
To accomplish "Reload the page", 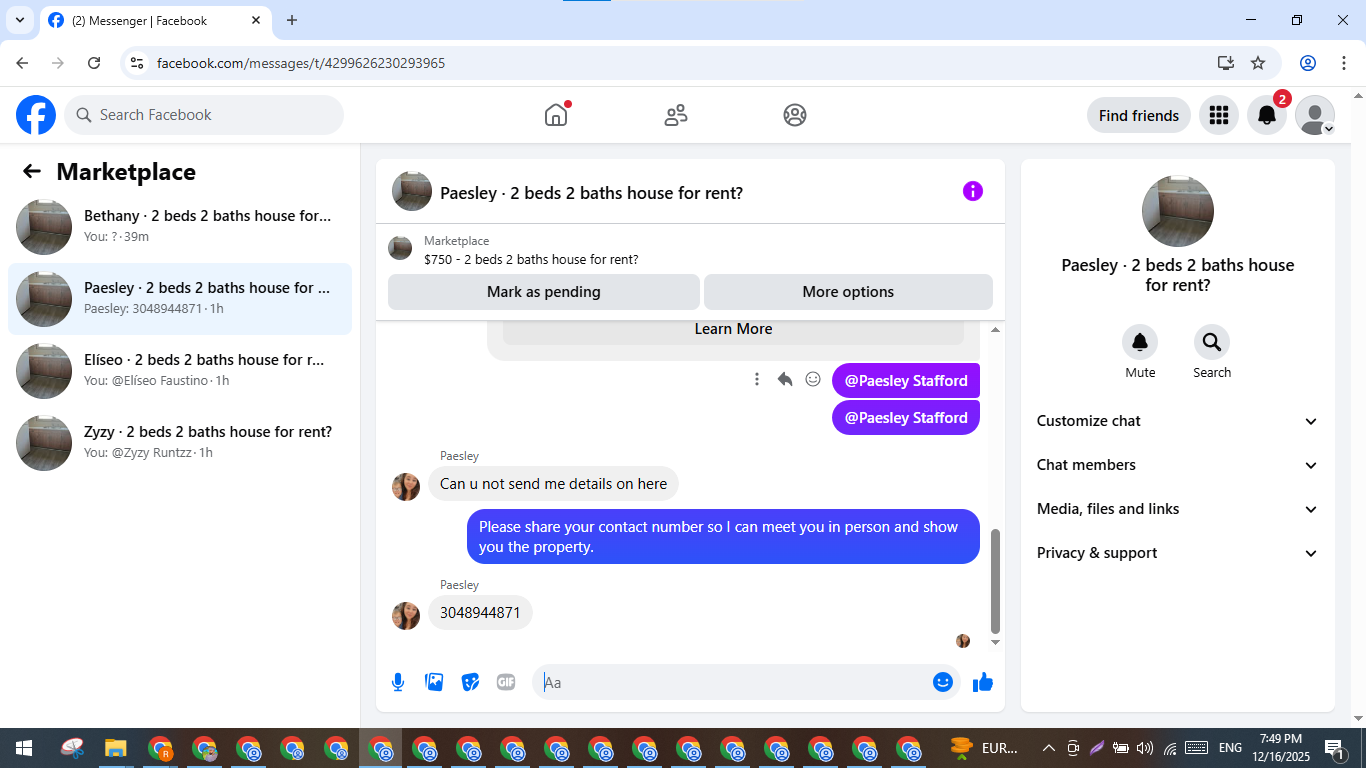I will click(x=94, y=63).
